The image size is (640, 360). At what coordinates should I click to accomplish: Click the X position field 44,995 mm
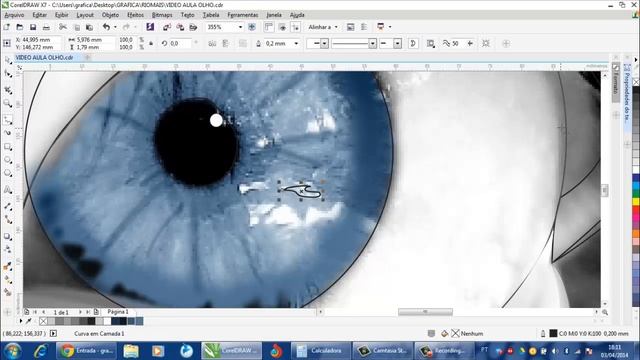tap(38, 40)
